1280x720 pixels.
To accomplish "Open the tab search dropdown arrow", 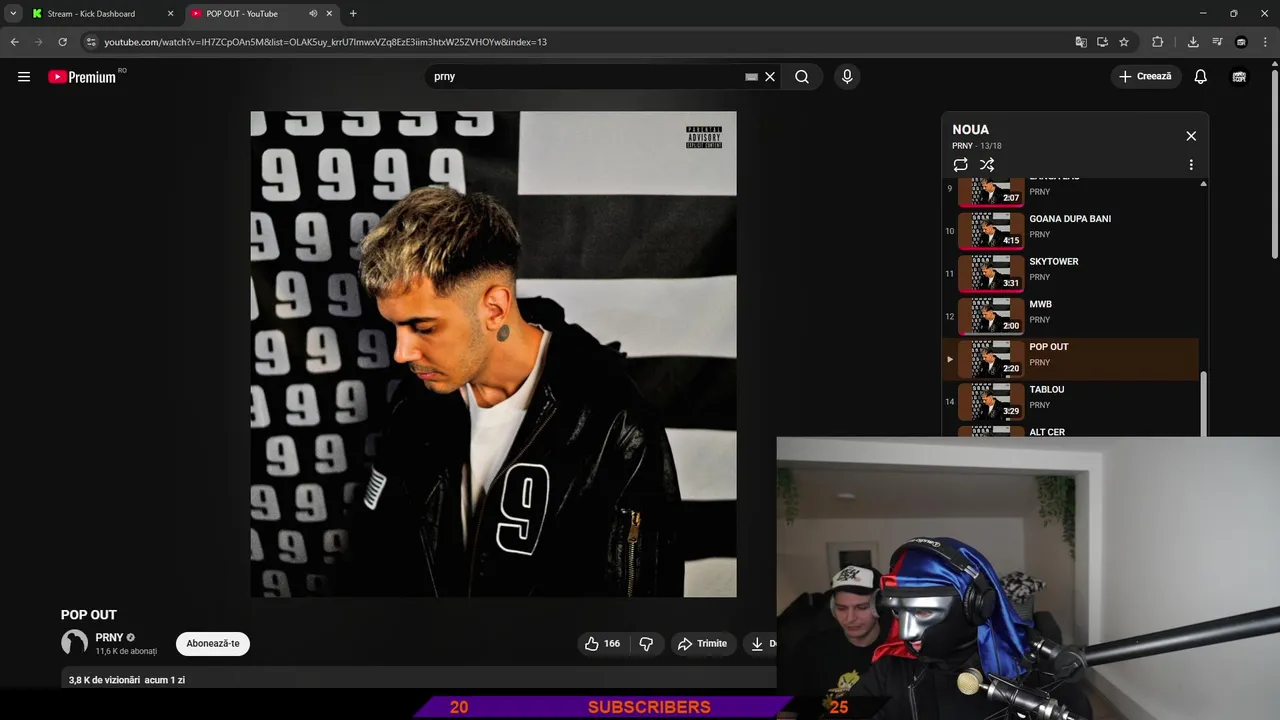I will coord(13,14).
